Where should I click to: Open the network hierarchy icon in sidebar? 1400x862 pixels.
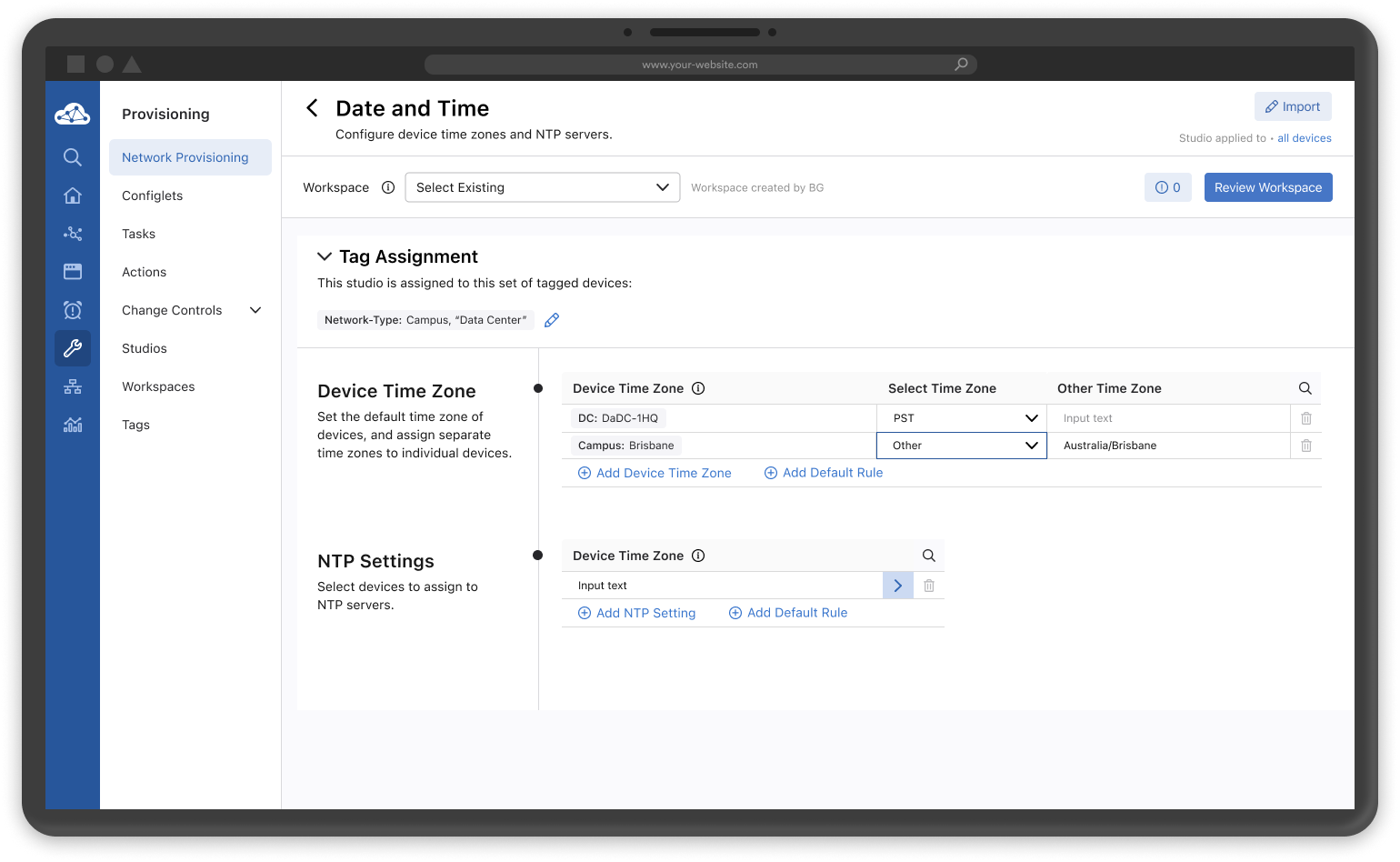point(73,386)
